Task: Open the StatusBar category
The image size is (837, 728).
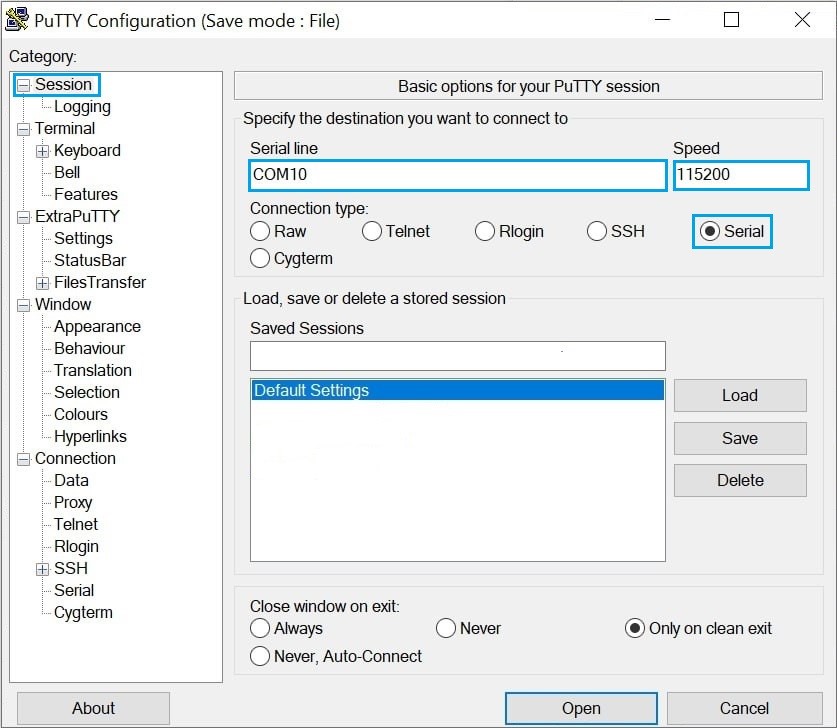Action: click(x=90, y=260)
